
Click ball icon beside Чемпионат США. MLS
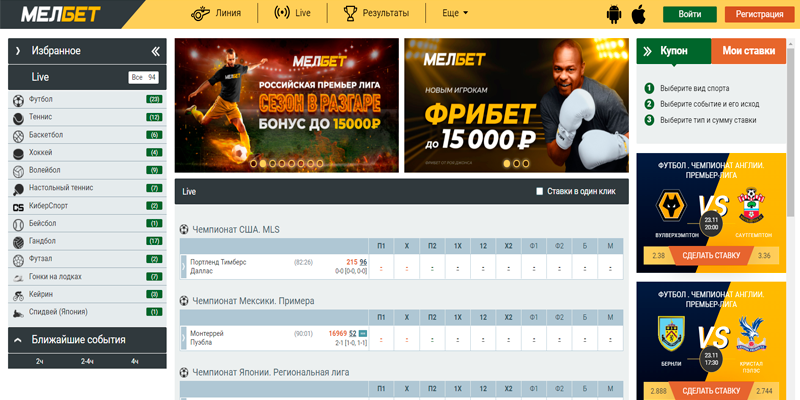pyautogui.click(x=184, y=230)
